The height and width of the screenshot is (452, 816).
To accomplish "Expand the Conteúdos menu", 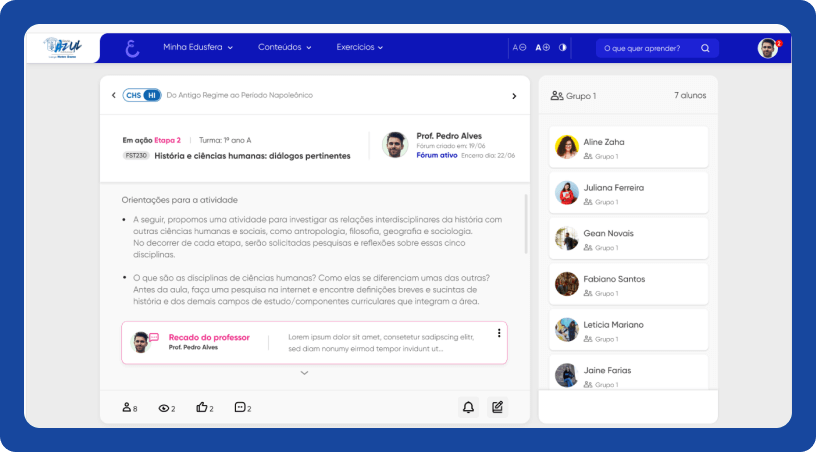I will click(x=285, y=47).
